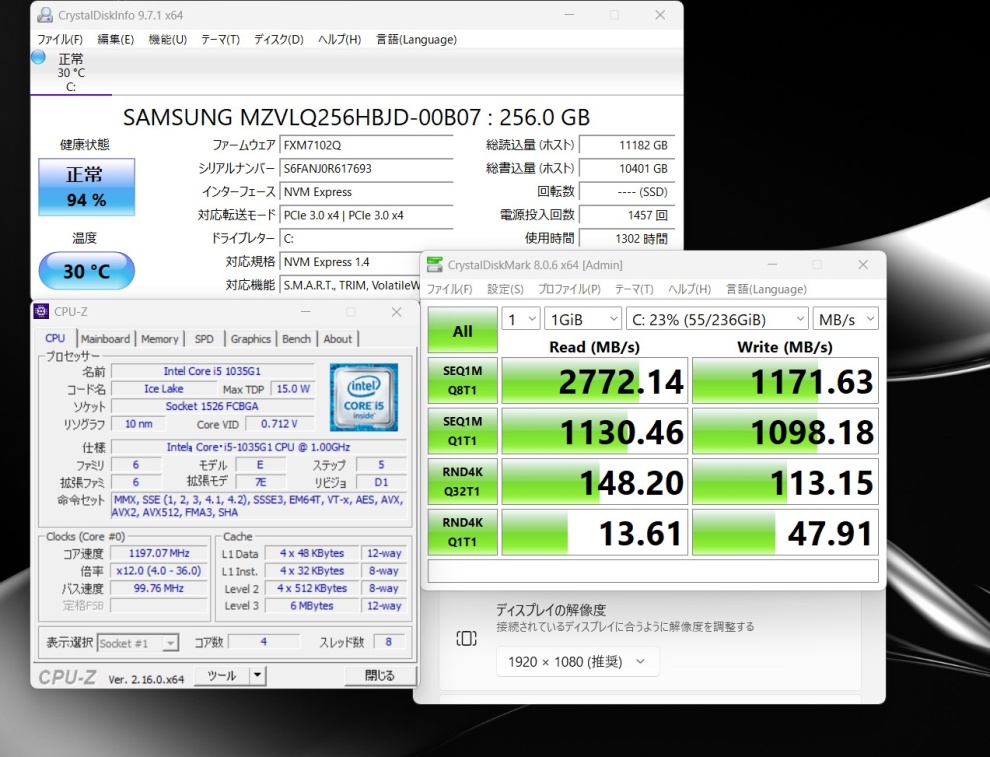990x757 pixels.
Task: Click the interface value NVM Express
Action: (x=366, y=192)
